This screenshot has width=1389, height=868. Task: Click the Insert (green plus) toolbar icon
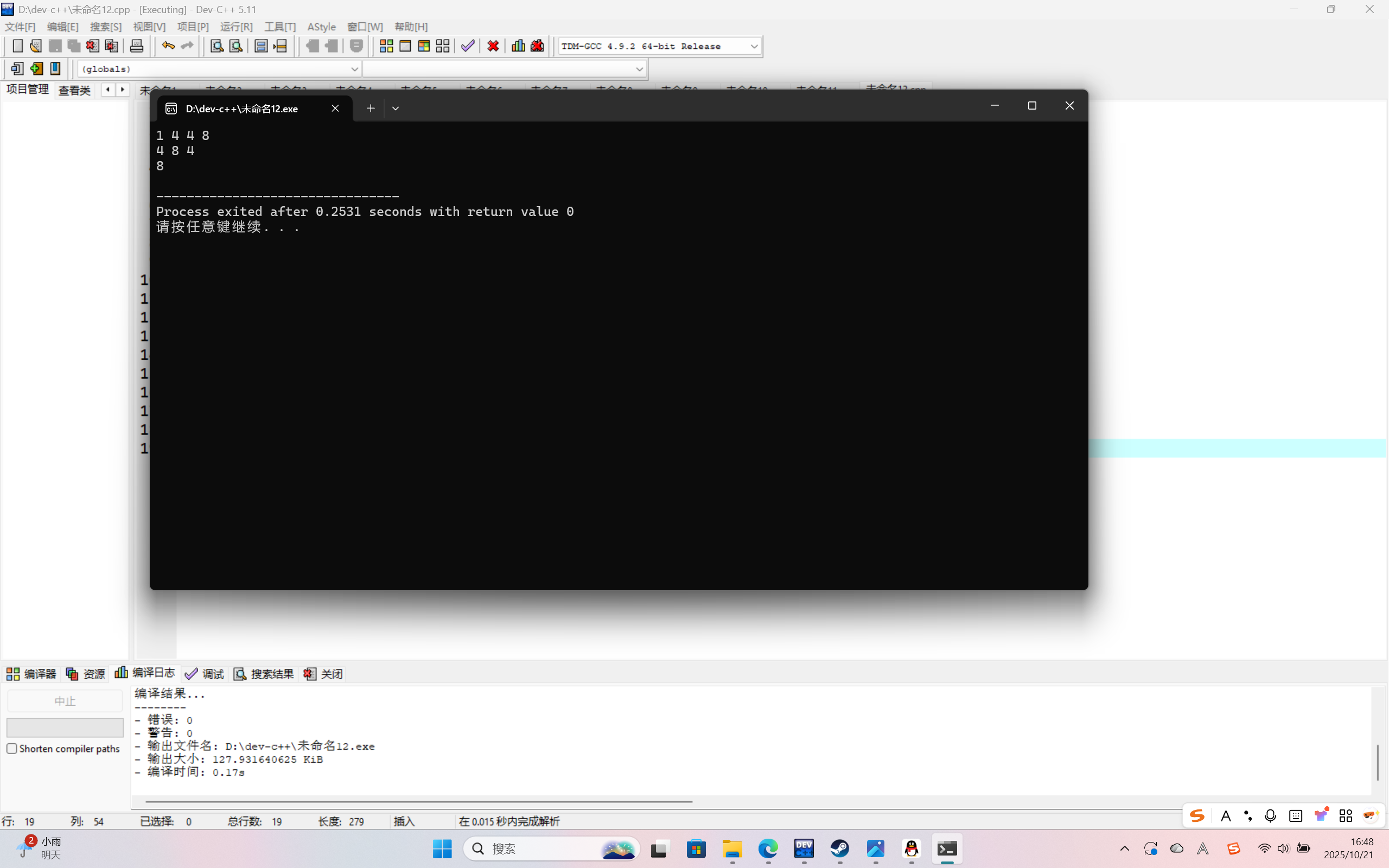click(x=36, y=69)
